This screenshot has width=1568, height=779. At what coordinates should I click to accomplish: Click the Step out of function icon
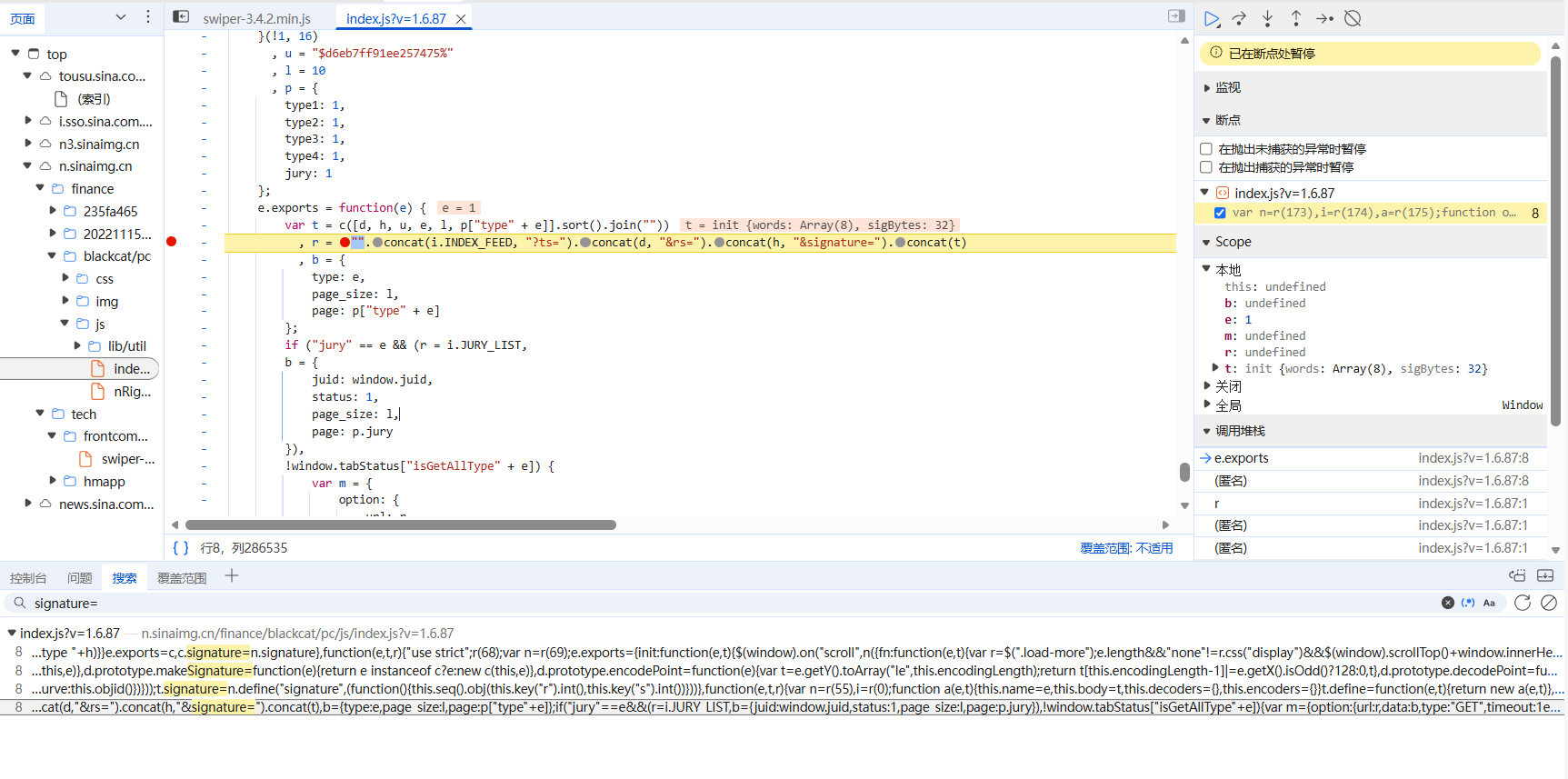tap(1296, 18)
